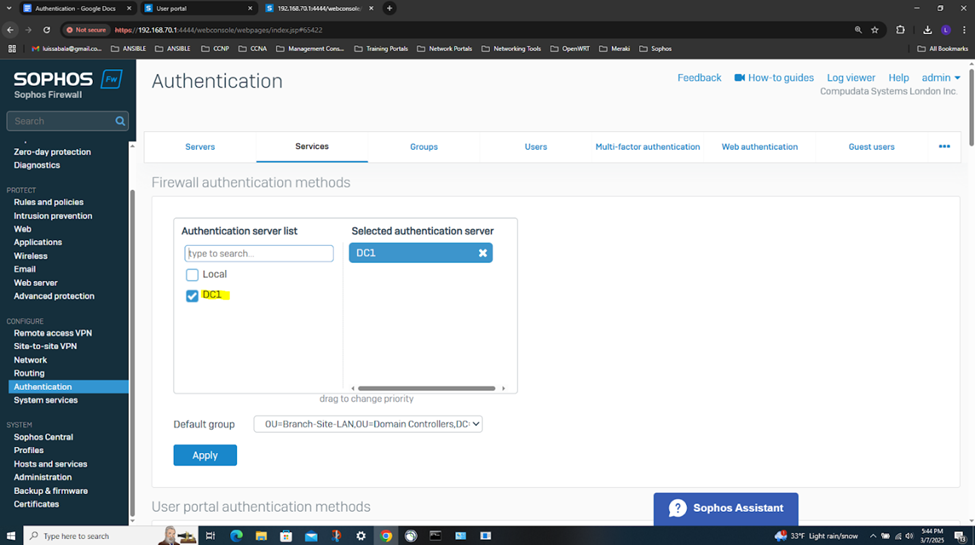This screenshot has width=975, height=545.
Task: Click the search magnifier in Sophos sidebar
Action: click(120, 121)
